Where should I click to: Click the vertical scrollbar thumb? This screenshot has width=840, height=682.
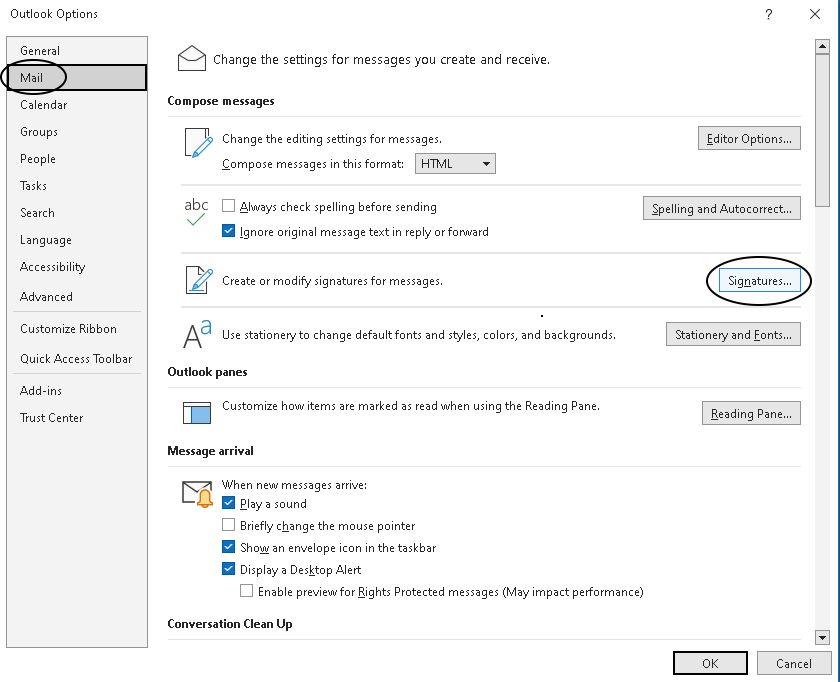point(822,130)
